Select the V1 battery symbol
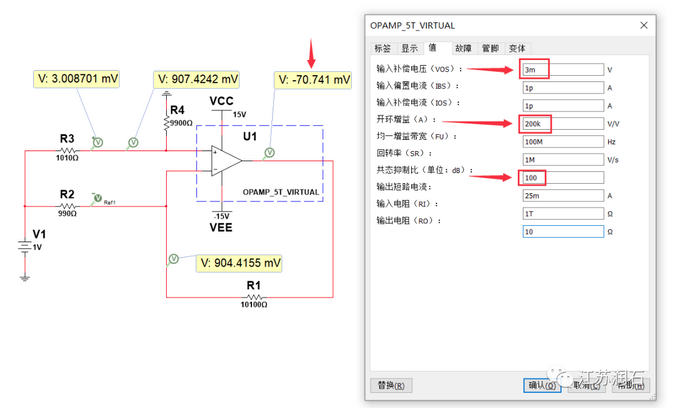Image resolution: width=690 pixels, height=413 pixels. click(x=27, y=247)
